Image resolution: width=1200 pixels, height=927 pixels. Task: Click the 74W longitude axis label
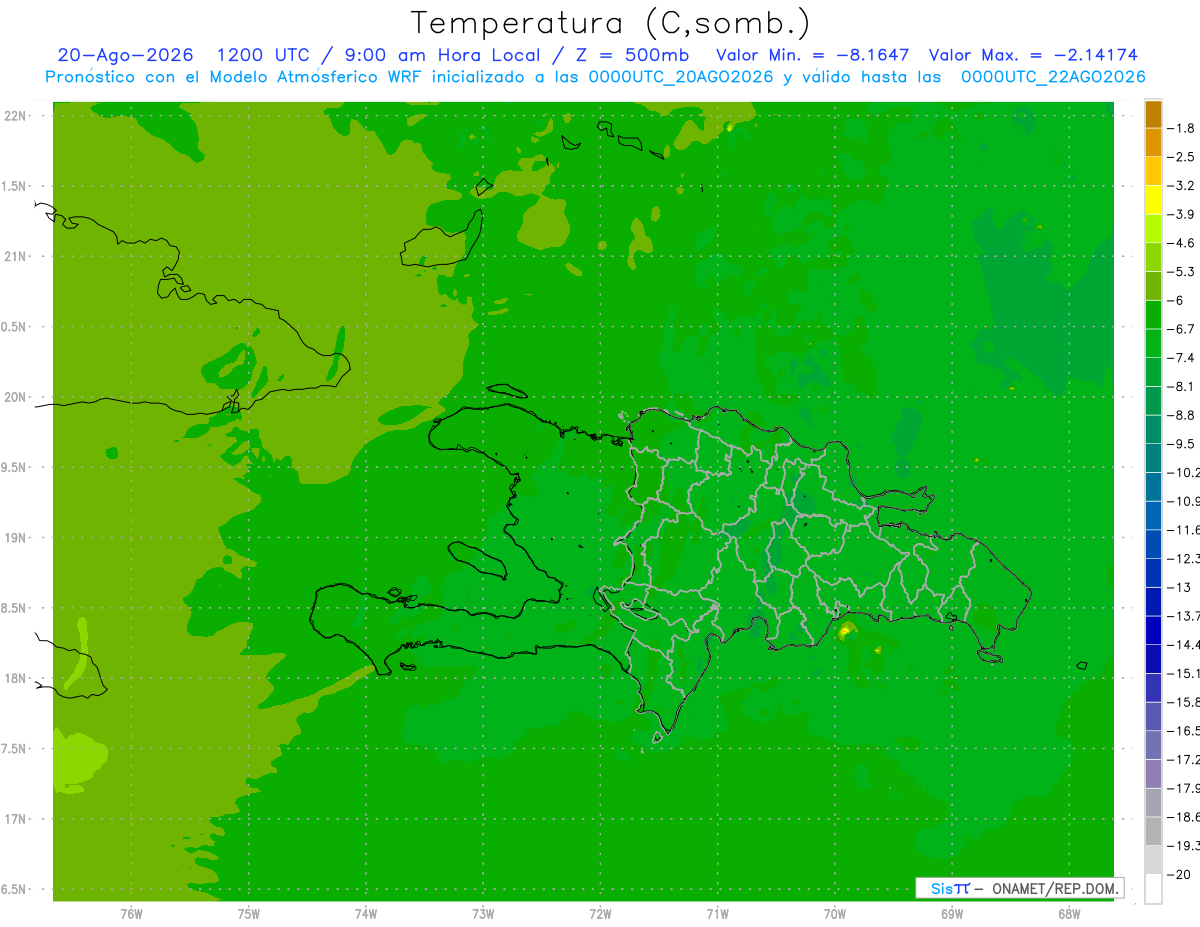[366, 914]
